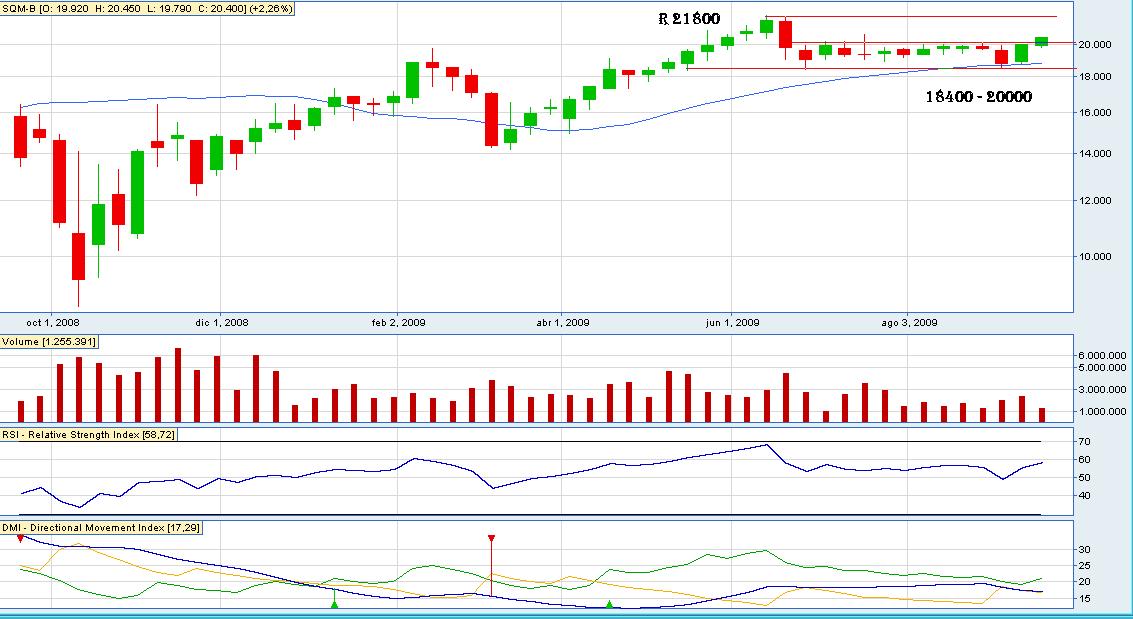Click the 30 level on DMI axis
This screenshot has width=1133, height=619.
[x=1085, y=550]
